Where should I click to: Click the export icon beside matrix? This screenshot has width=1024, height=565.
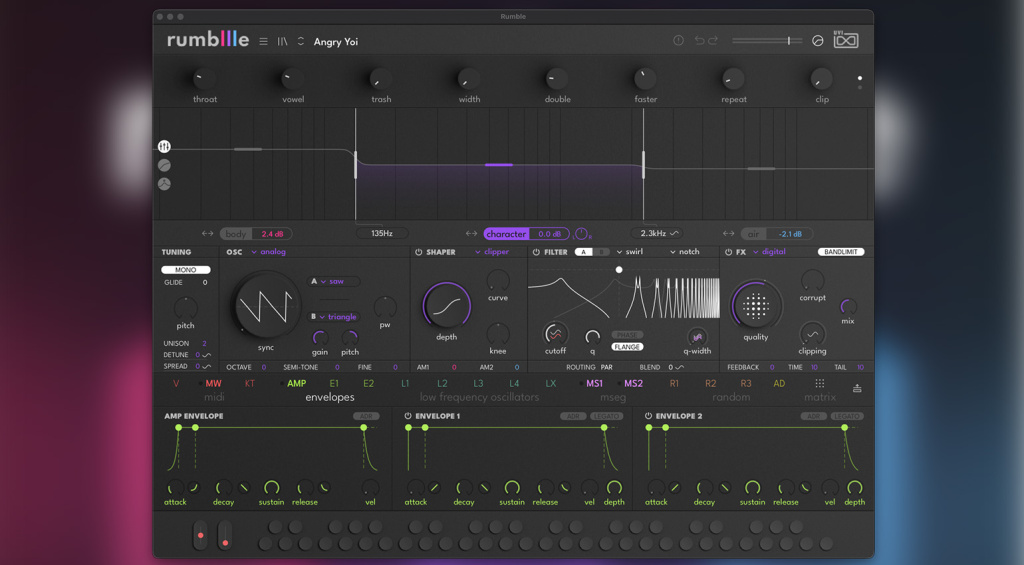point(857,388)
